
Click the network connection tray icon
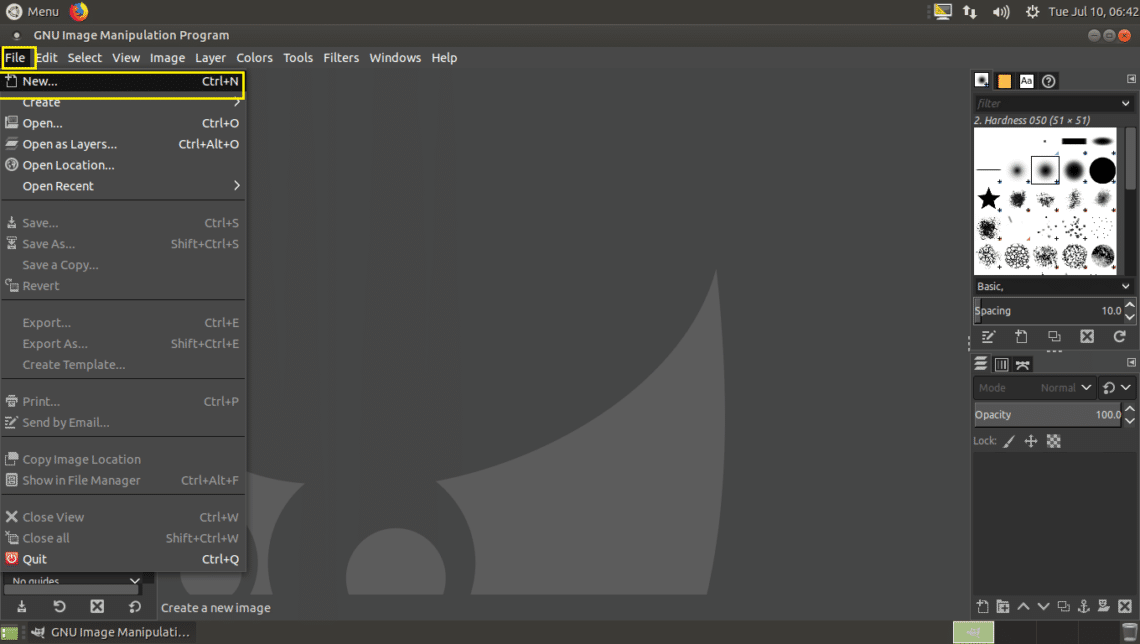[x=970, y=12]
